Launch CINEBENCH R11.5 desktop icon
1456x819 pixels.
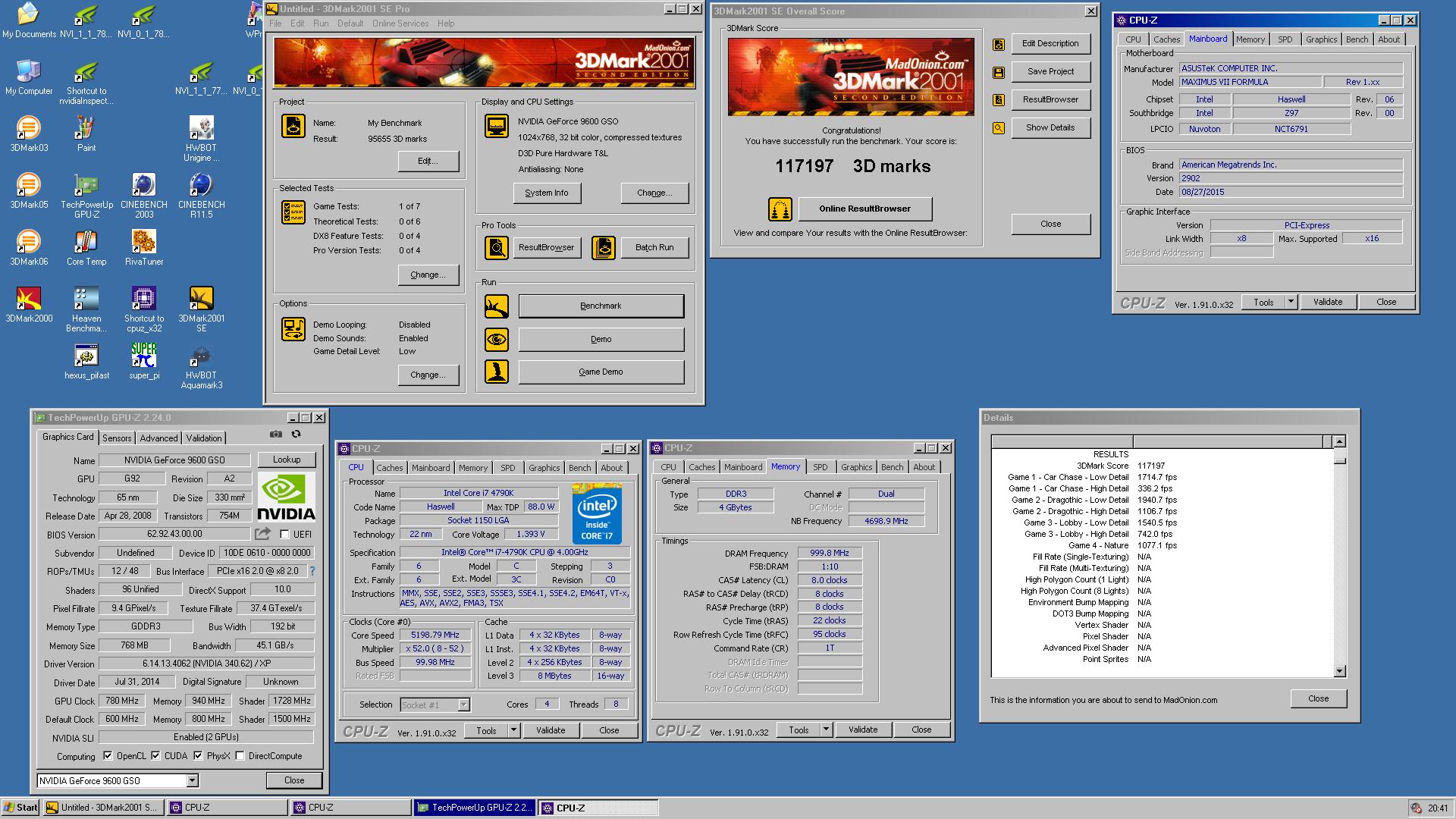[201, 196]
